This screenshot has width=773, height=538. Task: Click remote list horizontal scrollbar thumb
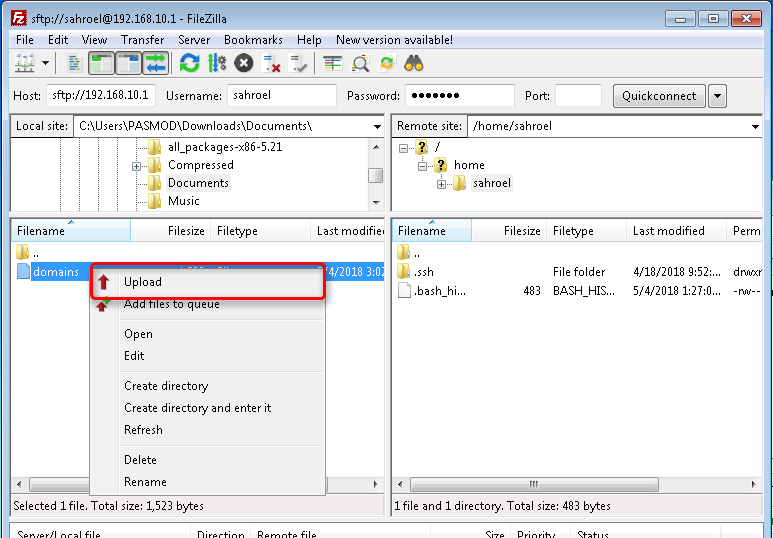click(534, 484)
